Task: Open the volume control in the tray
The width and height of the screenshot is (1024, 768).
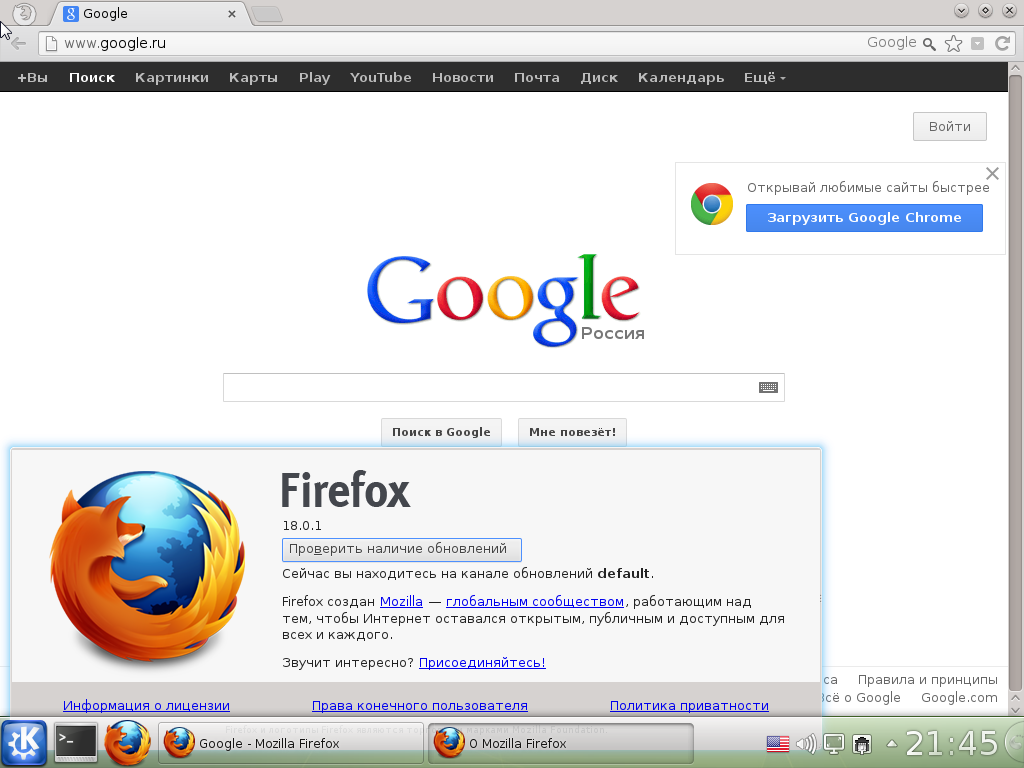Action: 807,744
